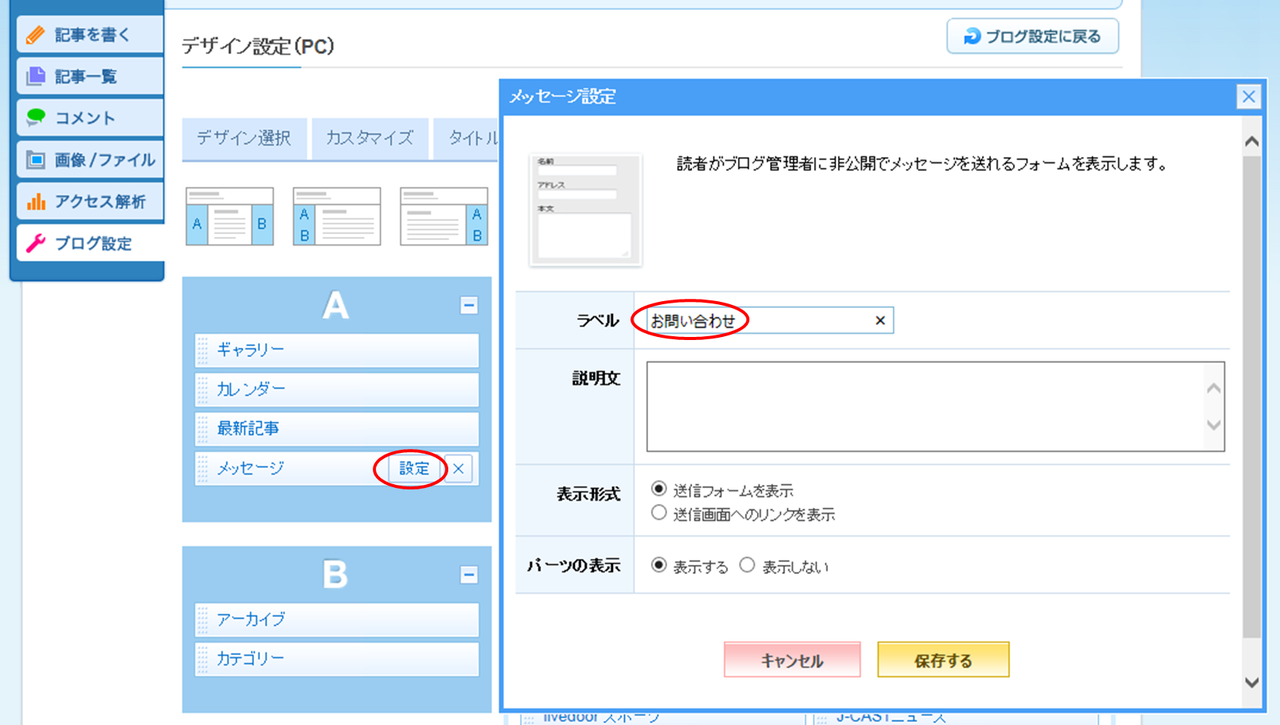
Task: Click ブログ設定に戻る button
Action: click(1033, 36)
